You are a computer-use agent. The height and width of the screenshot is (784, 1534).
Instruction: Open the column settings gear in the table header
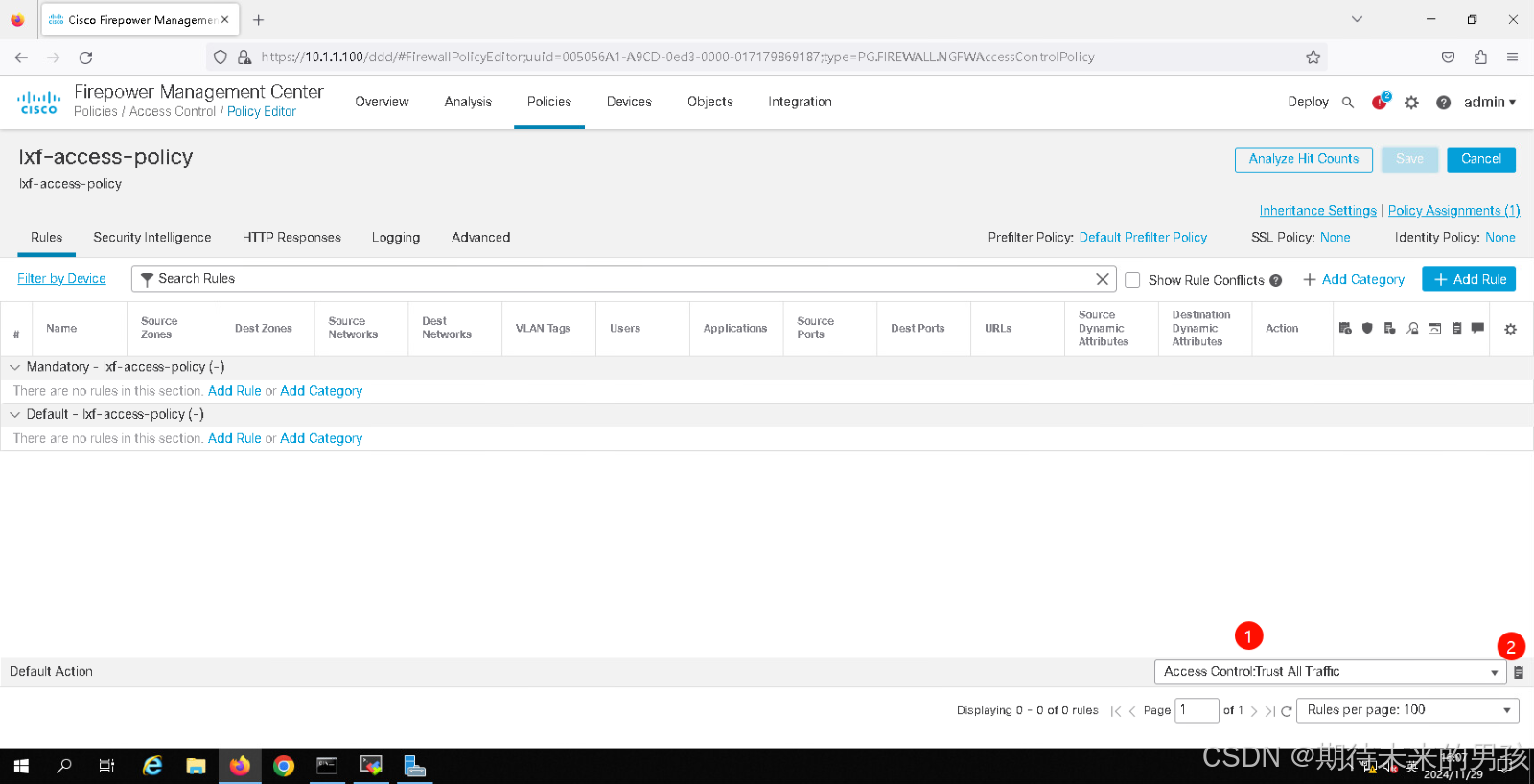(x=1510, y=329)
